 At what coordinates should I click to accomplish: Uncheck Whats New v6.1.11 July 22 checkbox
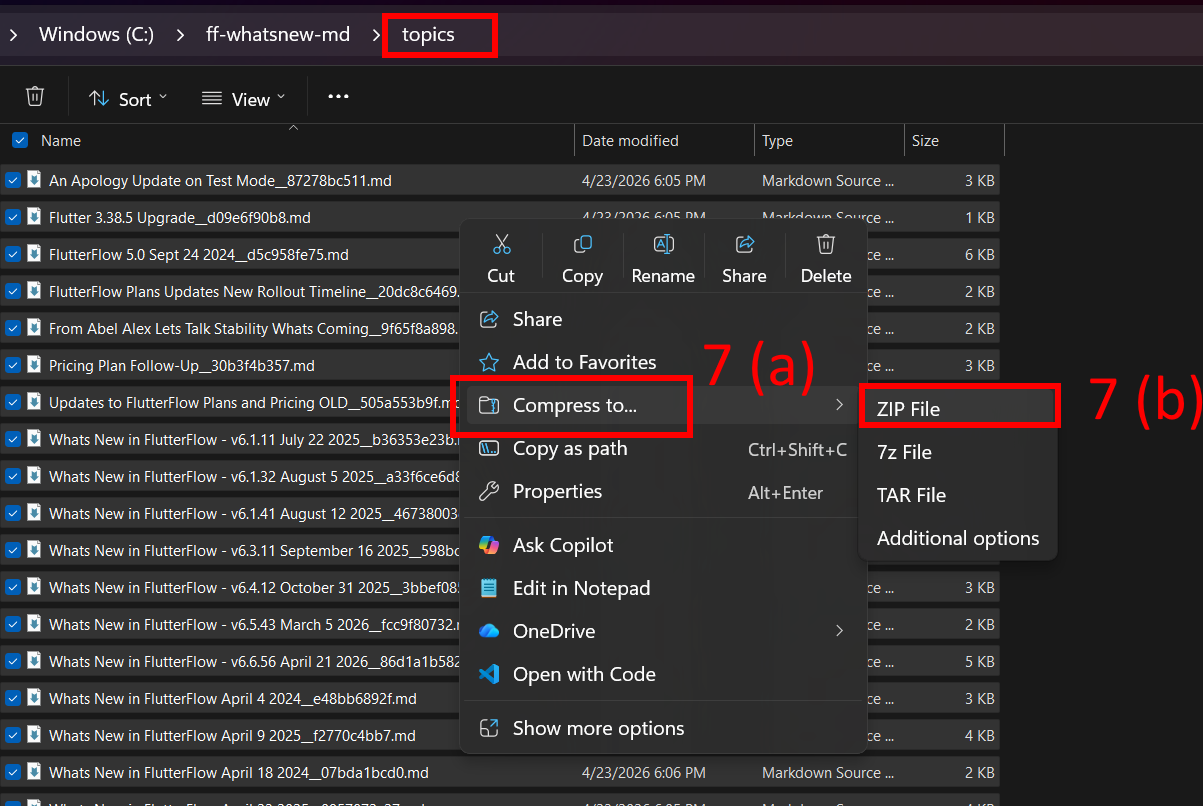point(13,439)
